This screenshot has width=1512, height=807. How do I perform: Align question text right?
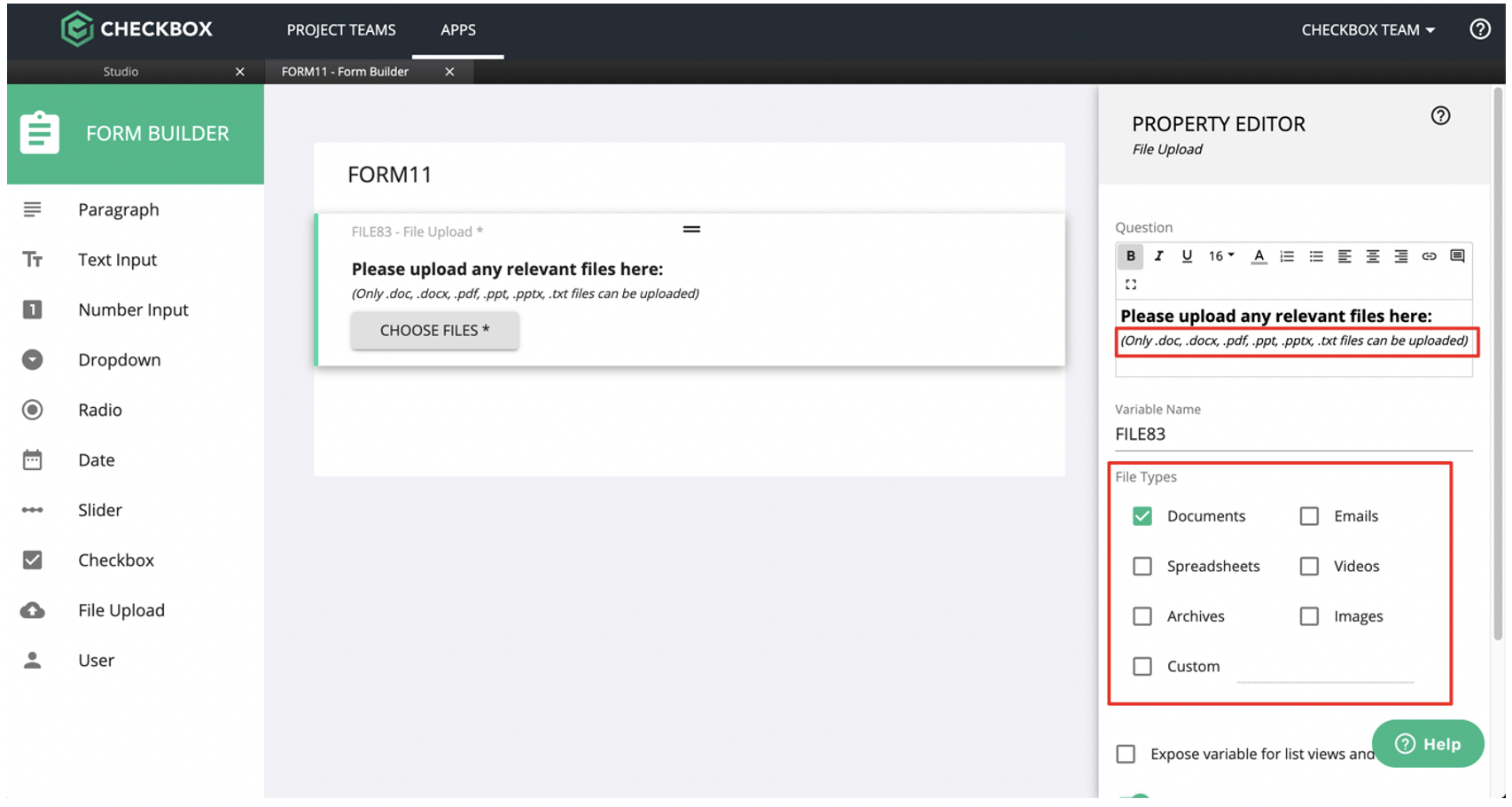tap(1401, 256)
